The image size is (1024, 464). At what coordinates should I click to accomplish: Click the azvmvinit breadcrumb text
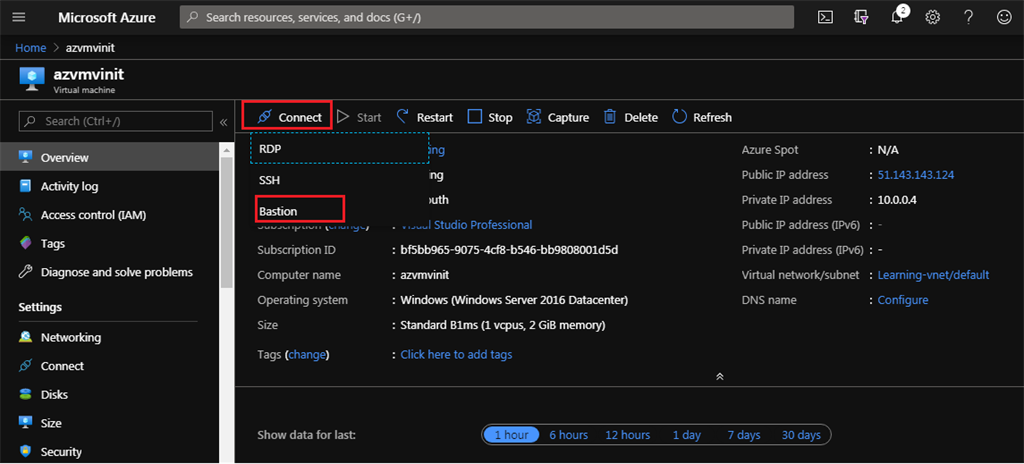coord(90,48)
